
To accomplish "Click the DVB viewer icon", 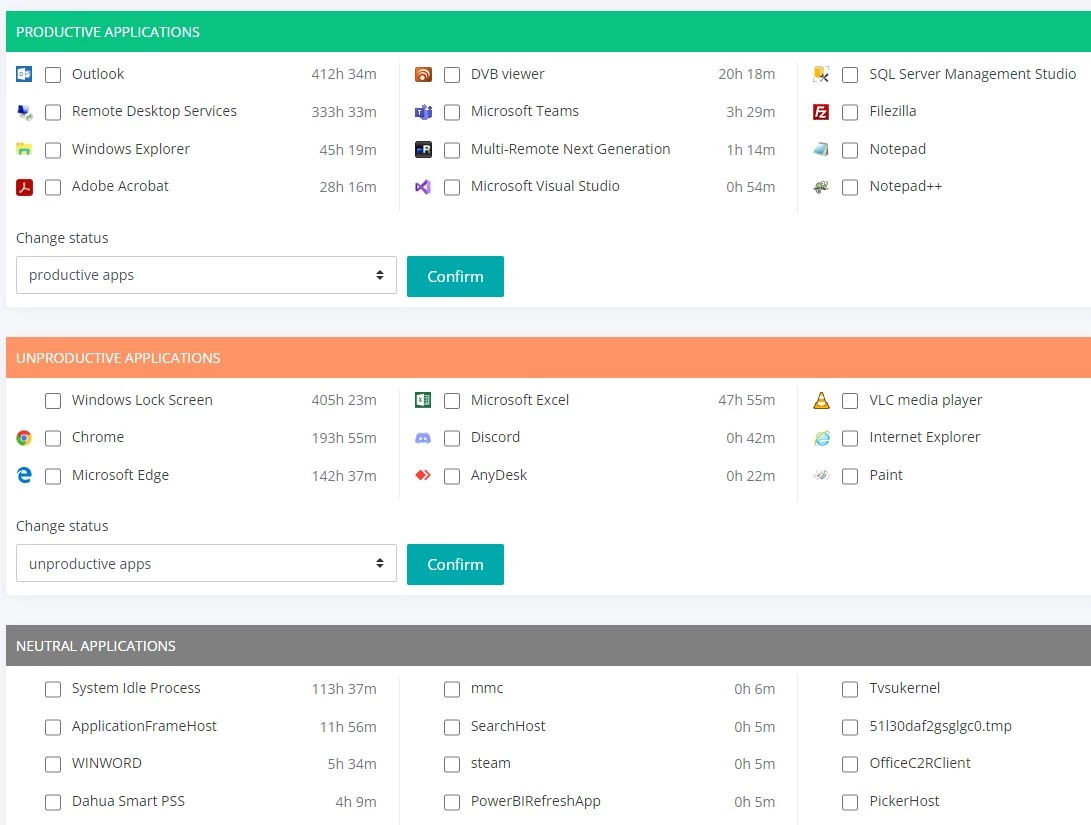I will pos(423,74).
